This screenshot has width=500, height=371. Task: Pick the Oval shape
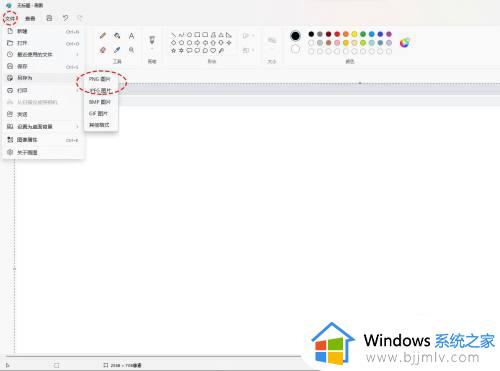tap(189, 35)
